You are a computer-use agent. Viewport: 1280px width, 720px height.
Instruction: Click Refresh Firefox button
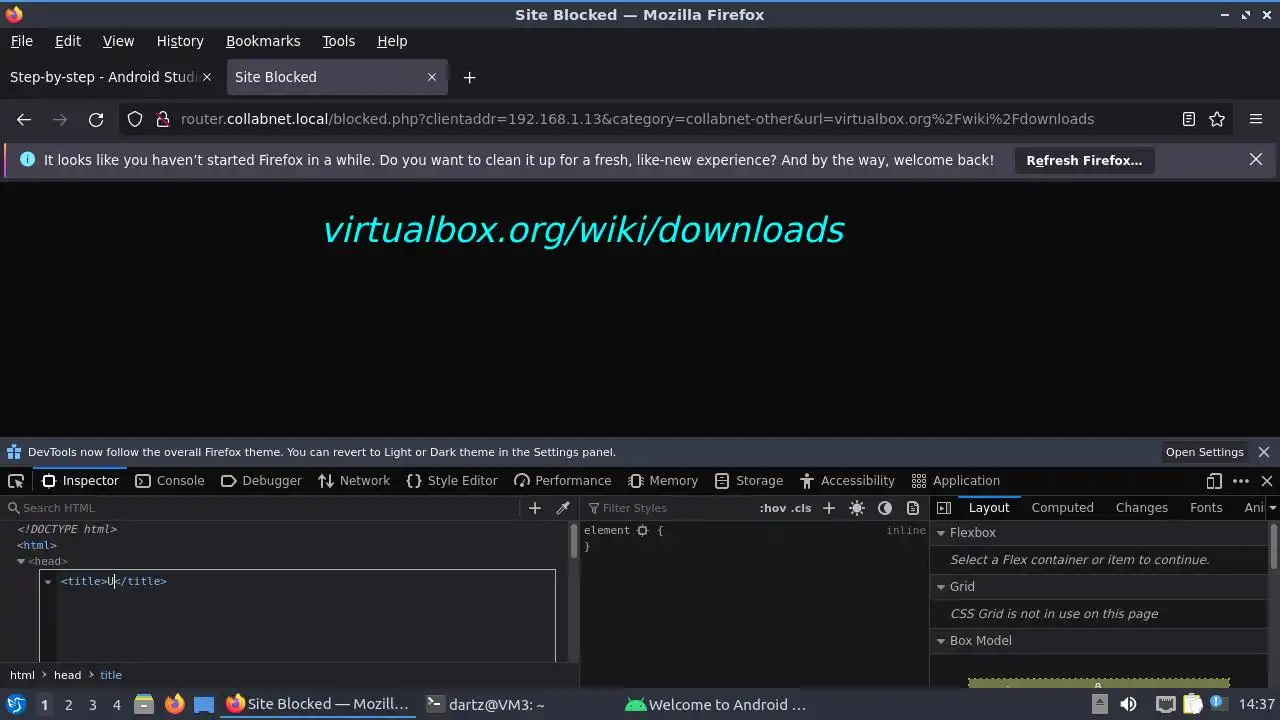click(1084, 160)
